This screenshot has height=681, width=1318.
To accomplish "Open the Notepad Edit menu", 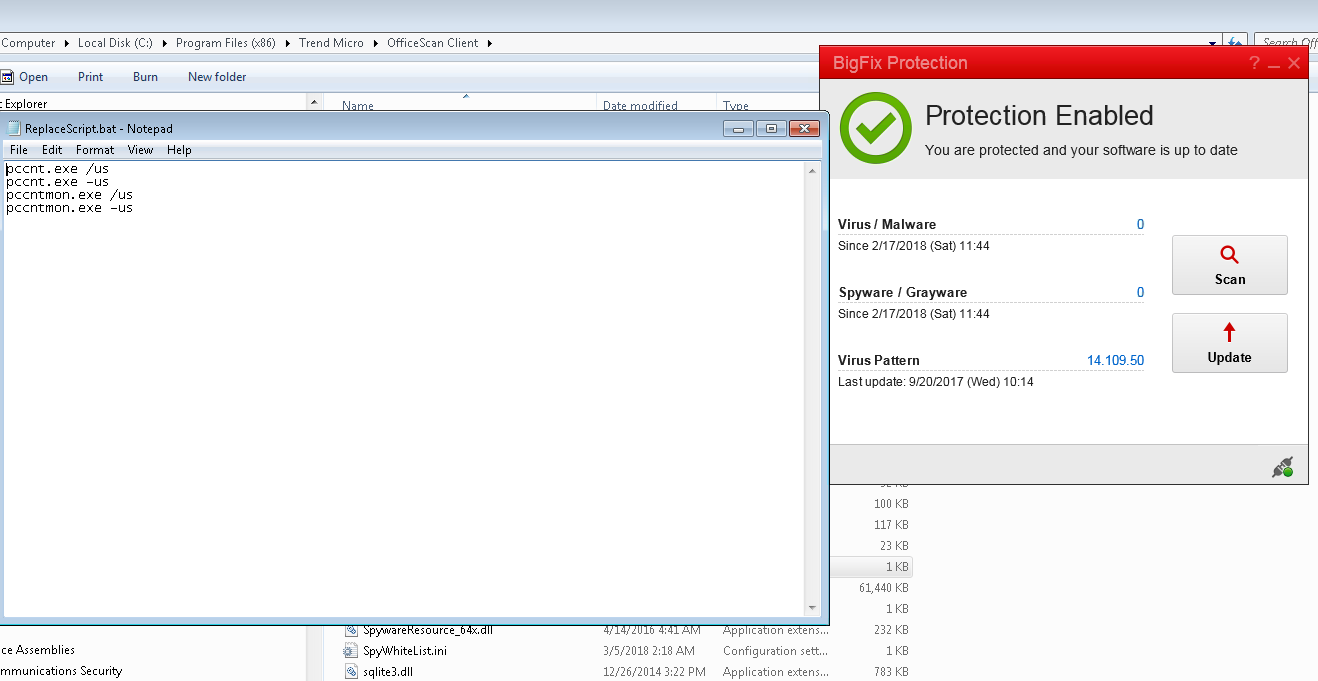I will coord(52,150).
